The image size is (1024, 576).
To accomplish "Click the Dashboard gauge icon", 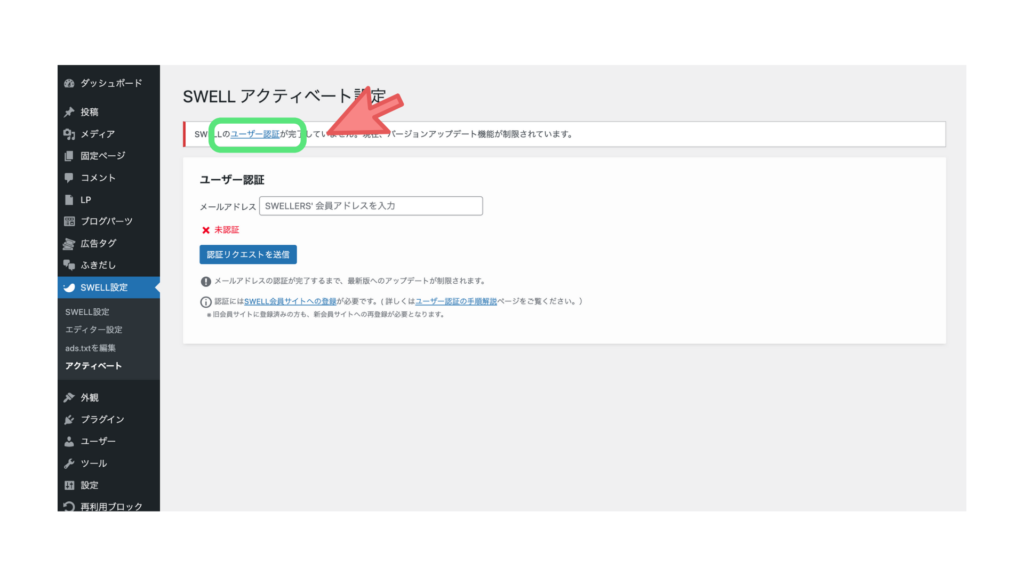I will pos(69,84).
